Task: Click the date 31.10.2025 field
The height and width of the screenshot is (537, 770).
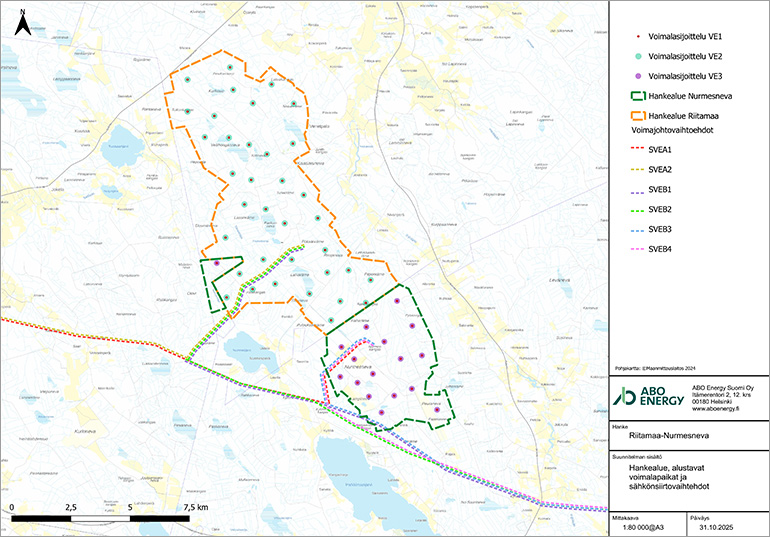Action: click(718, 529)
